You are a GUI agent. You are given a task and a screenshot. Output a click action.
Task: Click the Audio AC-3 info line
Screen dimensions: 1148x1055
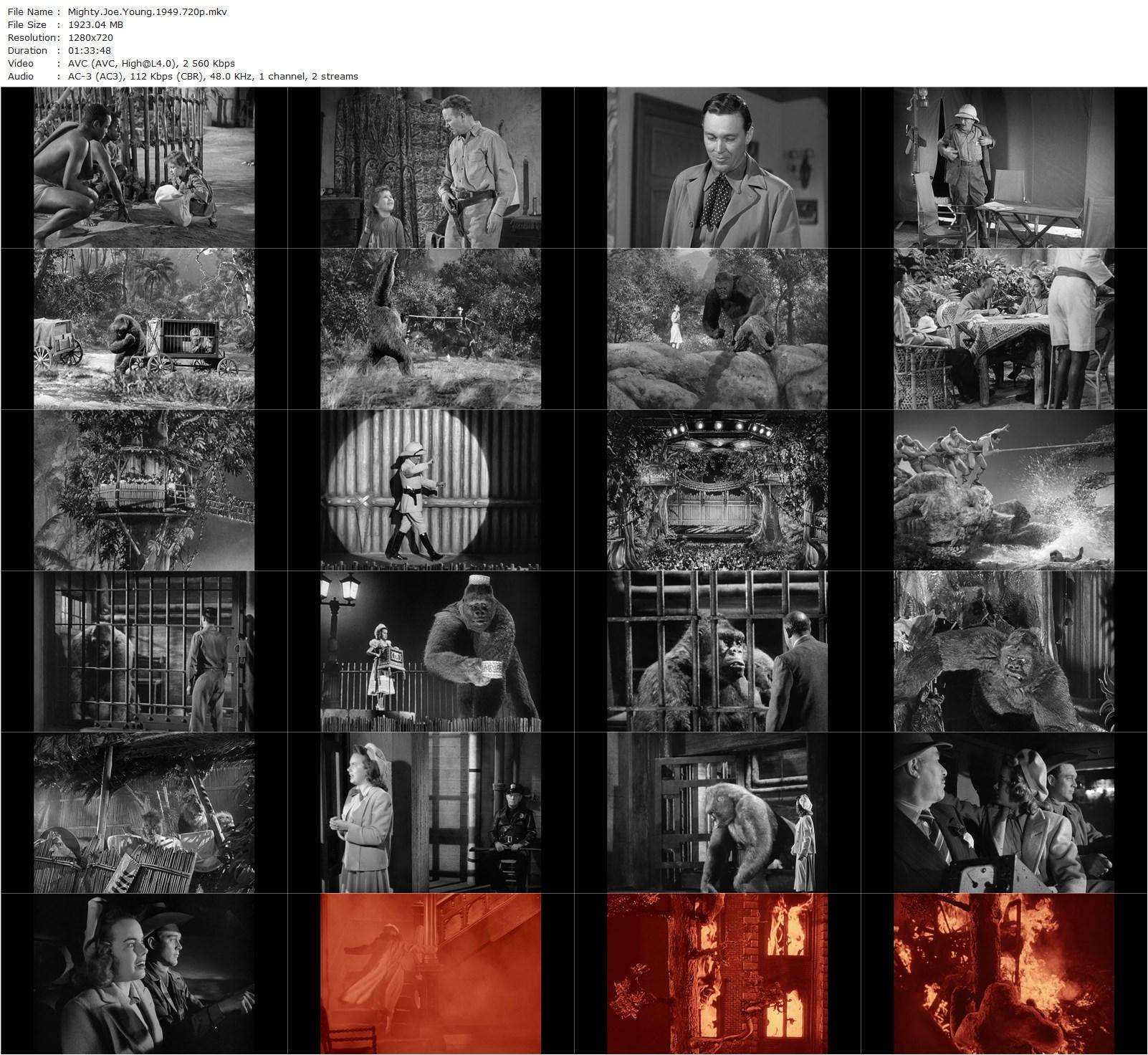[x=213, y=76]
